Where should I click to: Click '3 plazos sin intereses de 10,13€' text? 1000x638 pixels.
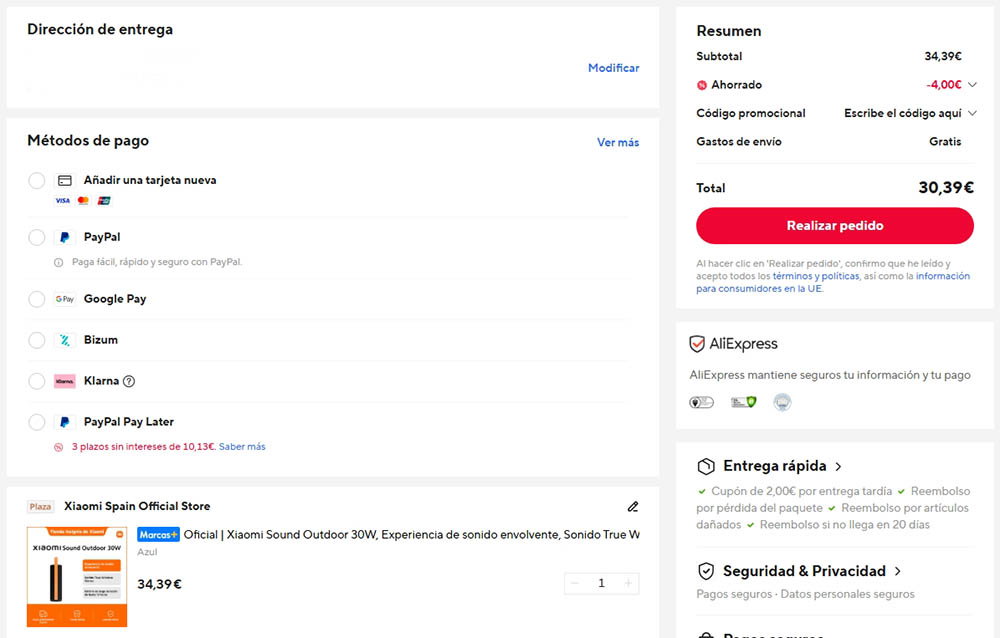pos(143,447)
